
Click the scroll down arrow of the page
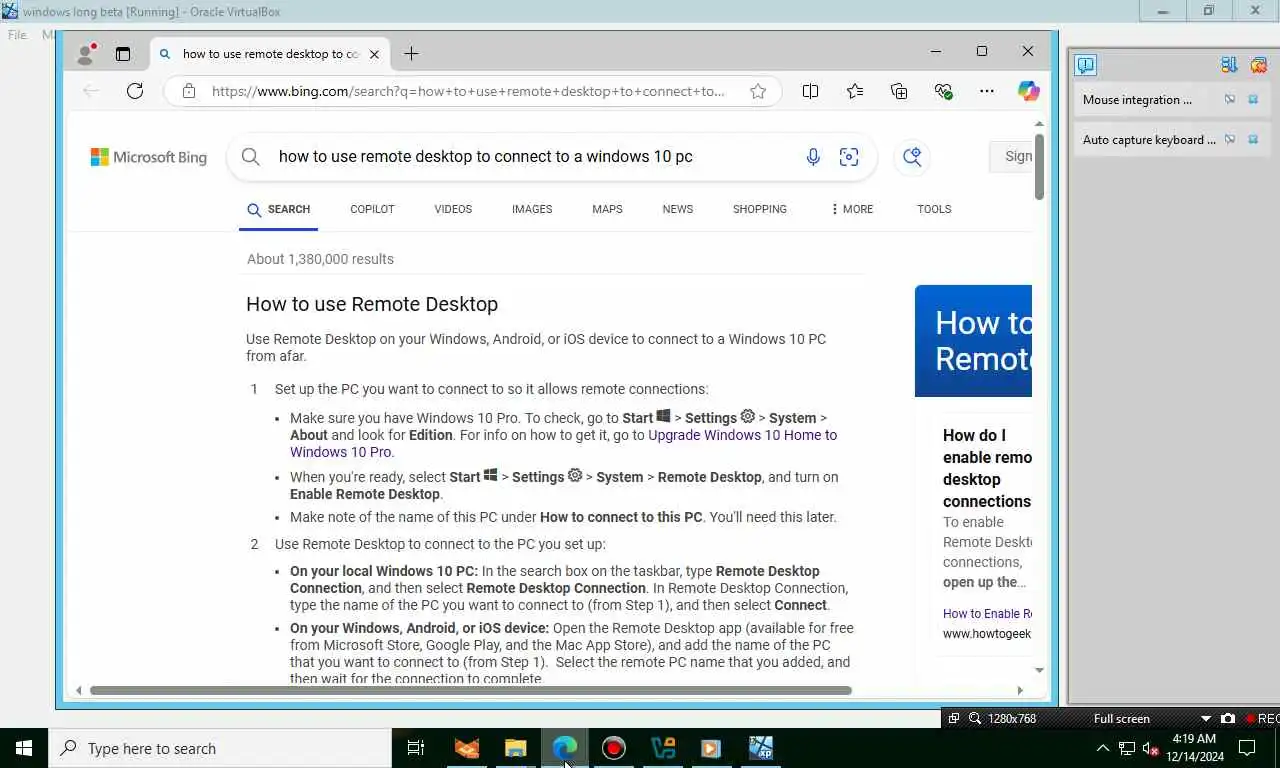coord(1039,670)
